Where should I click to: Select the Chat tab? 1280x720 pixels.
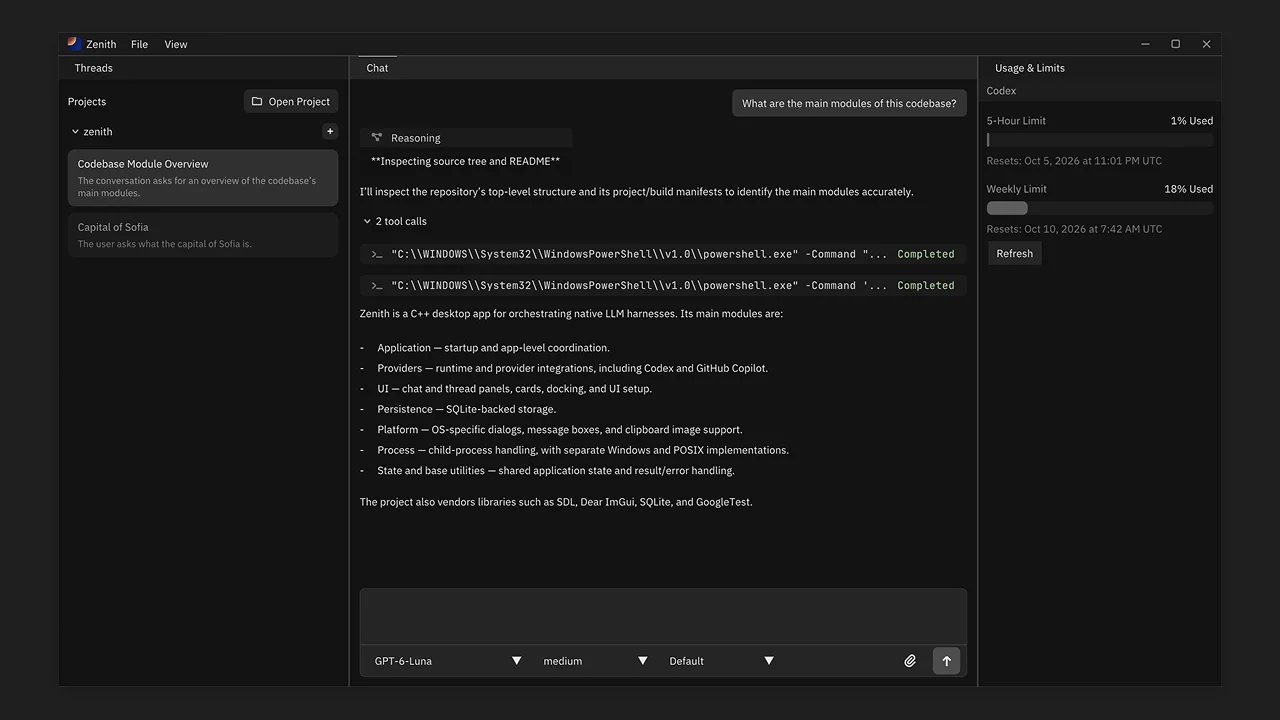(x=377, y=68)
